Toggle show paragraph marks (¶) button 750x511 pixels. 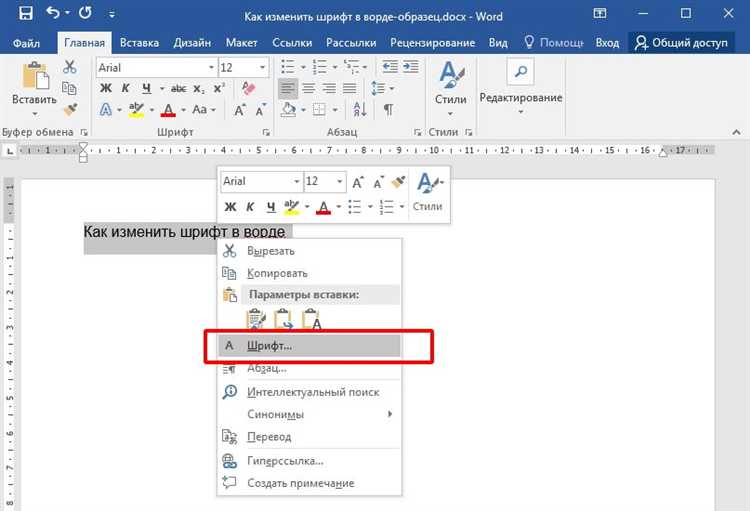[388, 110]
